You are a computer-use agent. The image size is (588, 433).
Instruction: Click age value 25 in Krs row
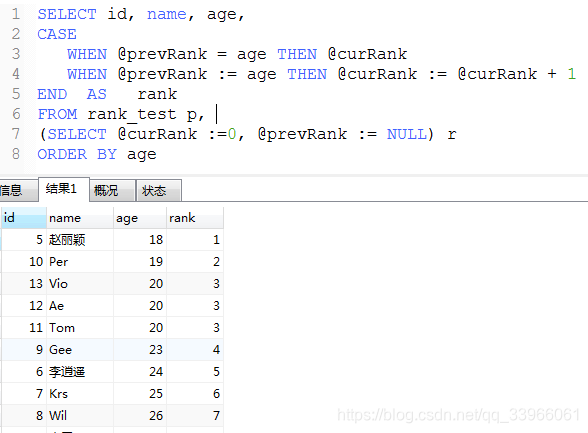click(x=140, y=394)
